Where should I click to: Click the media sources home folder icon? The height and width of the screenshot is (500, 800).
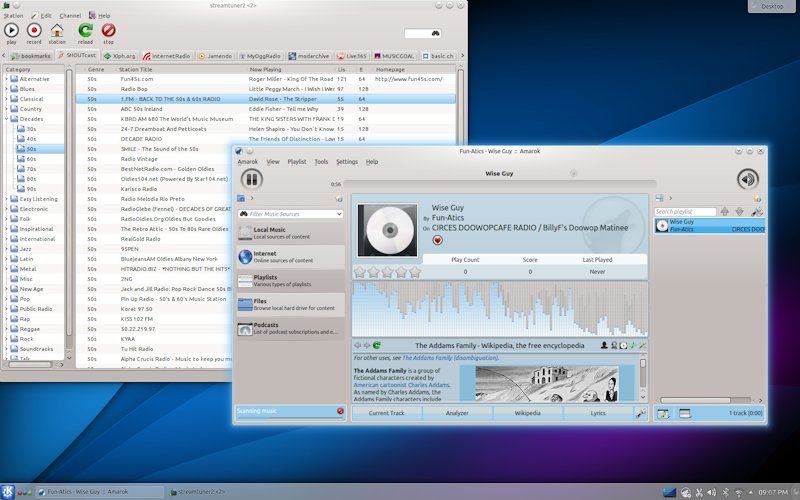(x=241, y=198)
